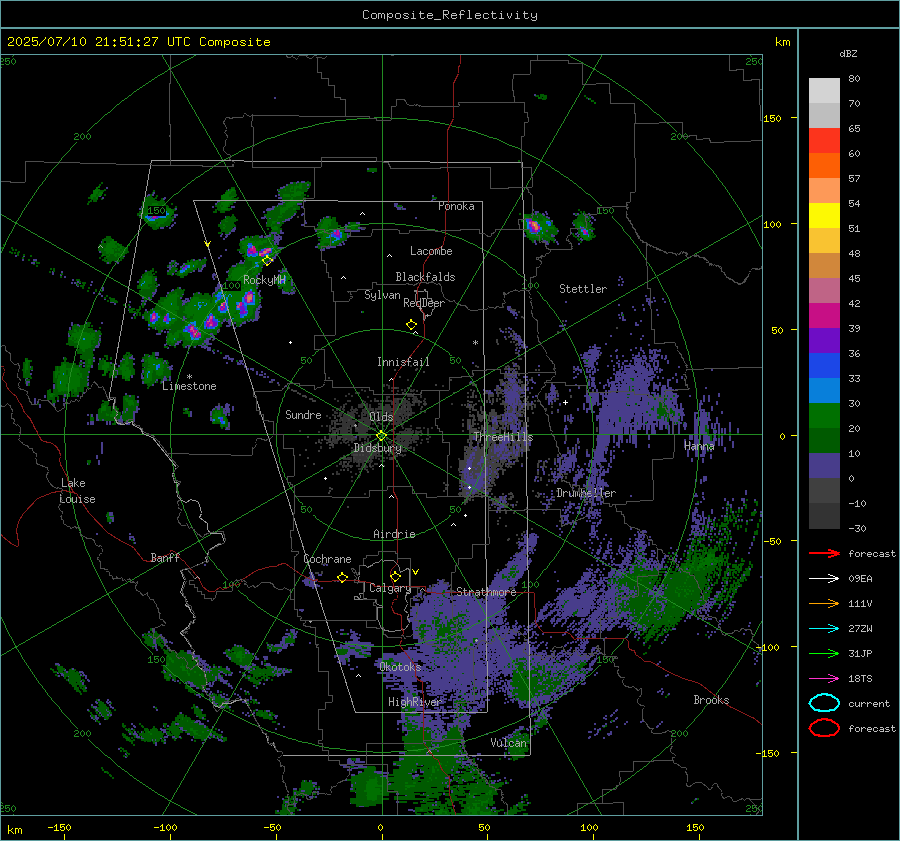Click the Stettler city label
This screenshot has height=841, width=900.
coord(583,289)
